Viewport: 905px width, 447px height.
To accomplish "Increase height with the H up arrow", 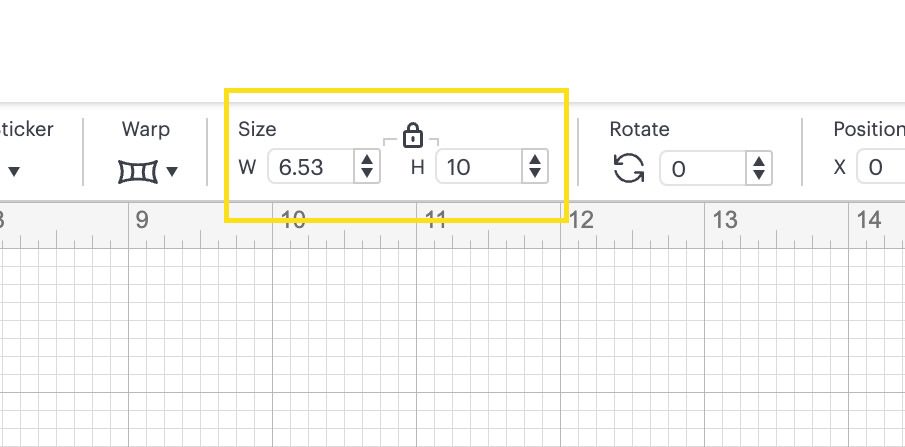I will [x=535, y=160].
